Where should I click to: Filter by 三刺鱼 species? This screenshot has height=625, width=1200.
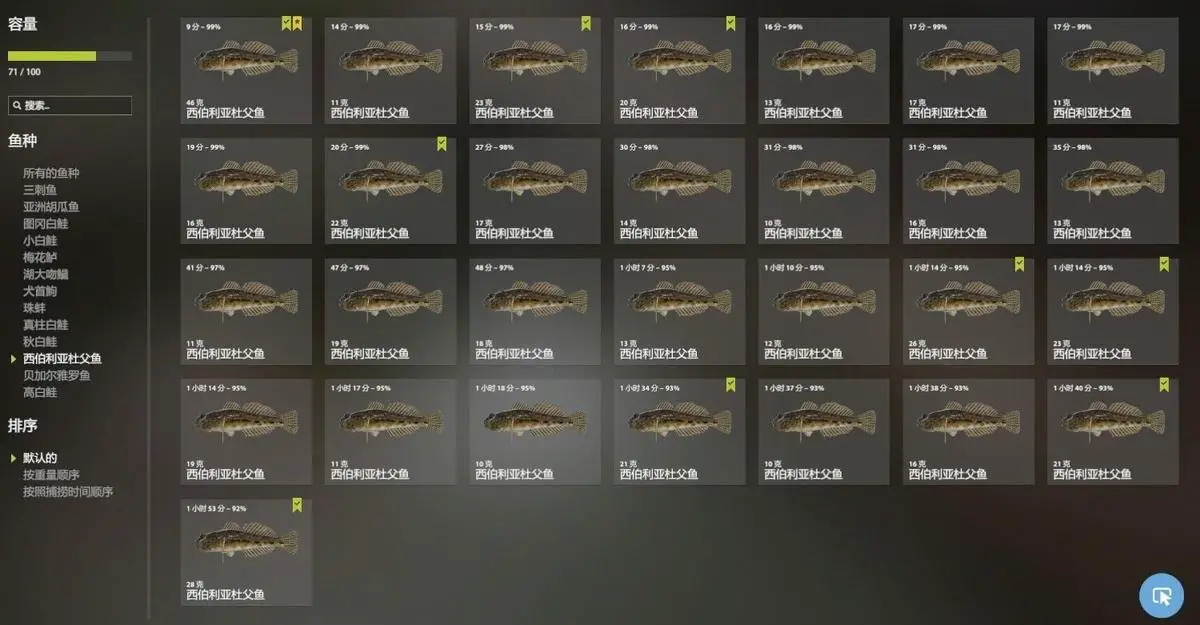click(40, 190)
